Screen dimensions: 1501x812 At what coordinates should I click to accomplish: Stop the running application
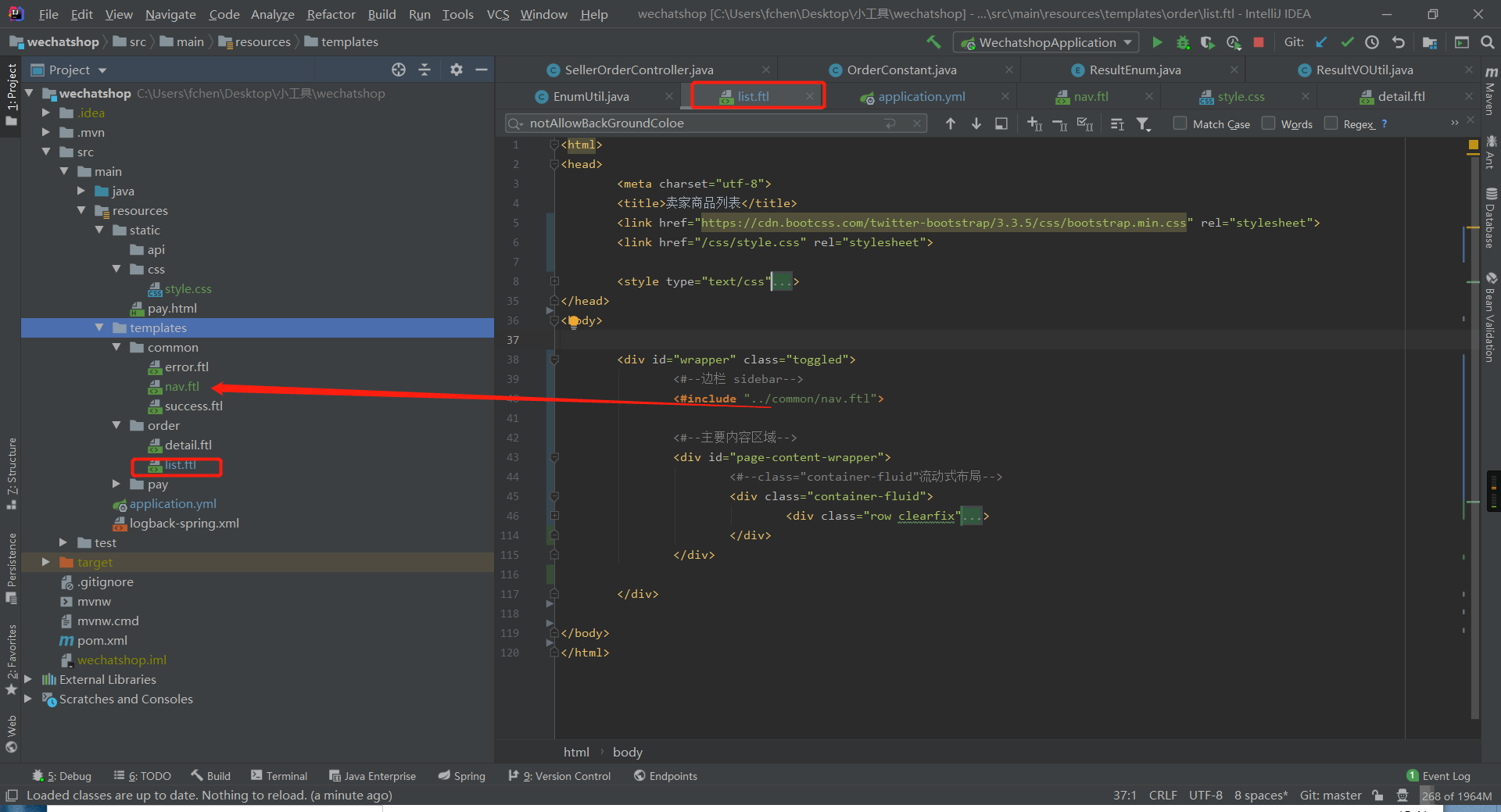point(1259,42)
